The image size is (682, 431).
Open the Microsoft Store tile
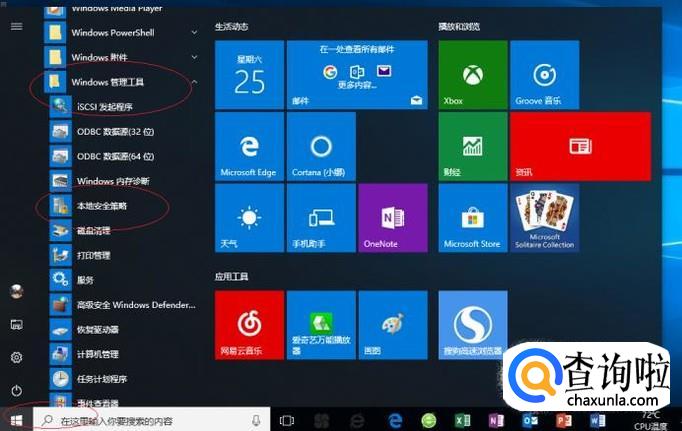pos(473,218)
